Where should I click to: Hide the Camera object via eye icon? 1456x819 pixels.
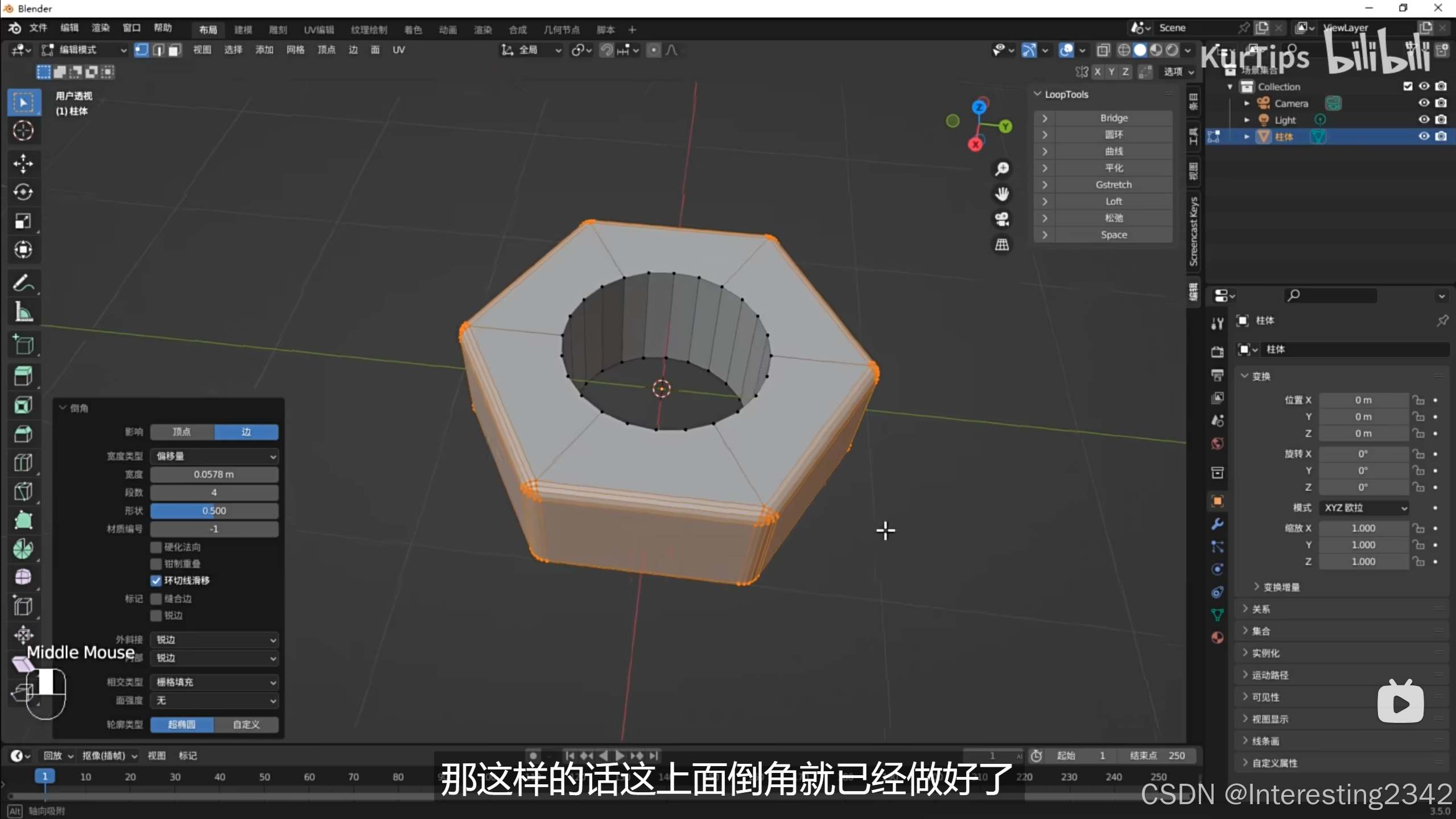click(1424, 103)
